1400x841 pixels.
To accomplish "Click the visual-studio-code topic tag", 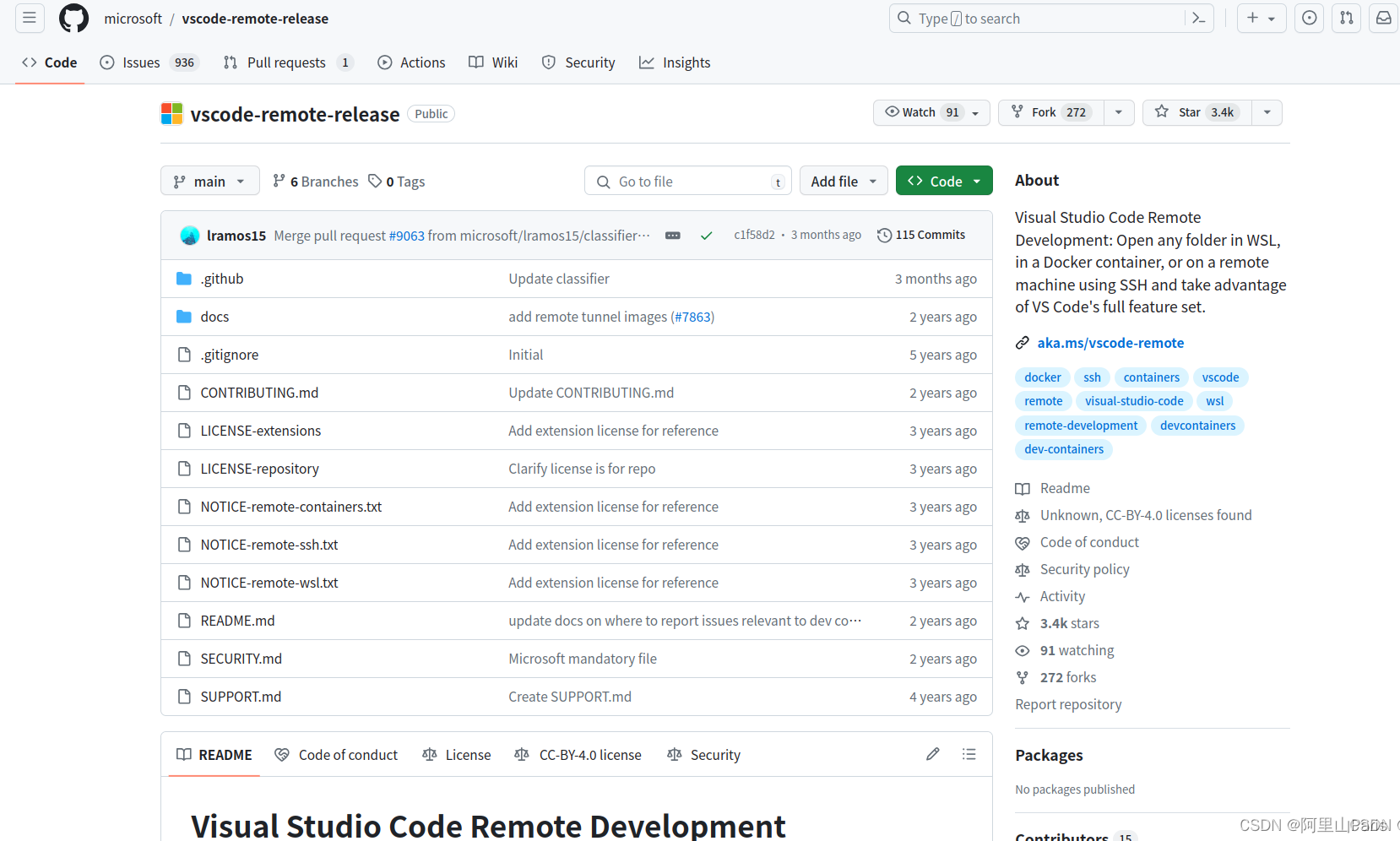I will coord(1134,401).
